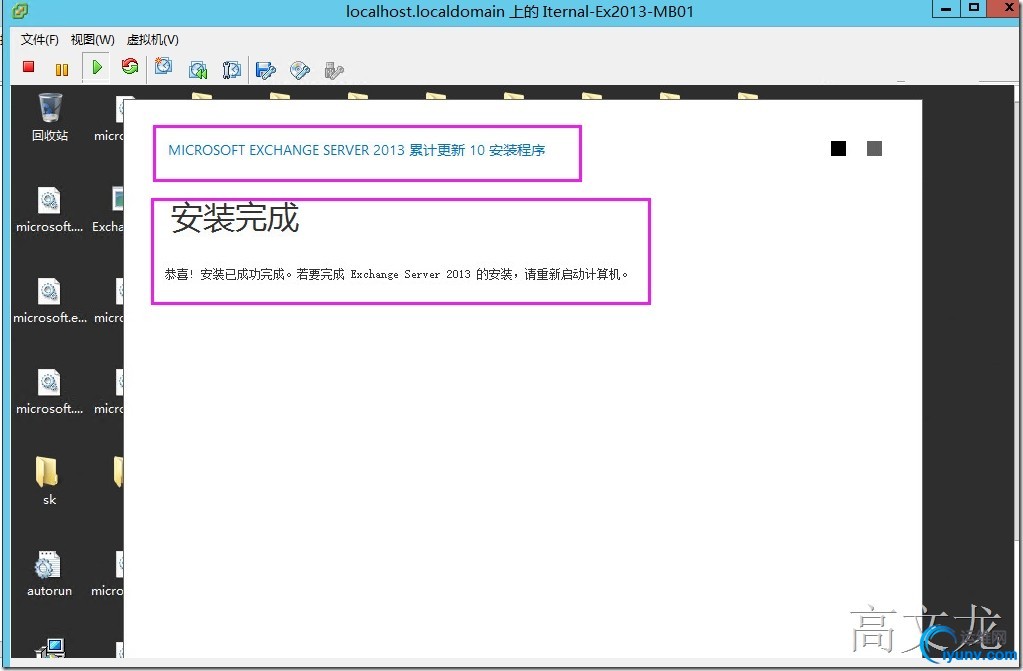
Task: Minimize the VM console window
Action: (947, 8)
